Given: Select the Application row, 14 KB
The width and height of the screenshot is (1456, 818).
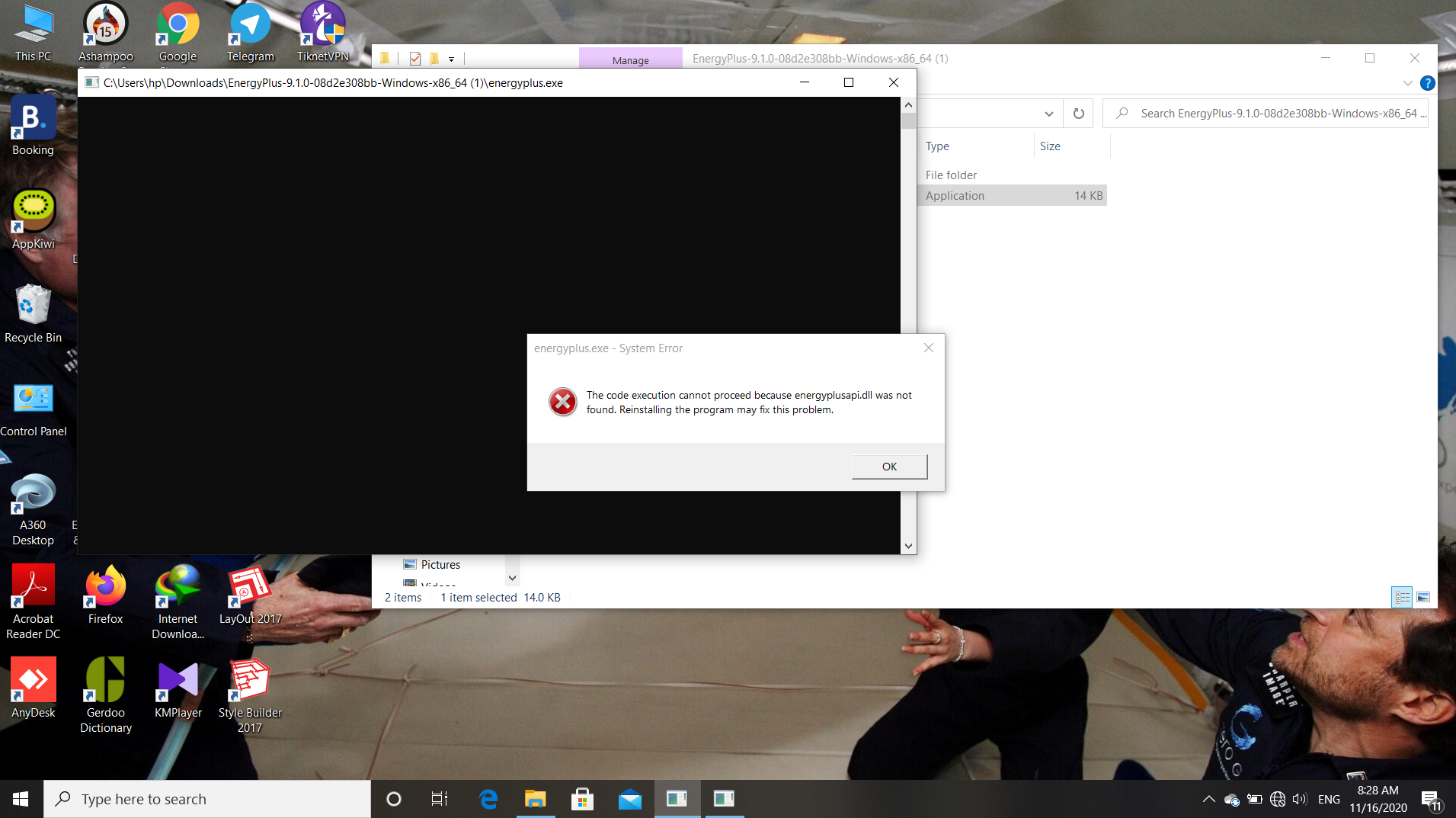Looking at the screenshot, I should (1013, 196).
